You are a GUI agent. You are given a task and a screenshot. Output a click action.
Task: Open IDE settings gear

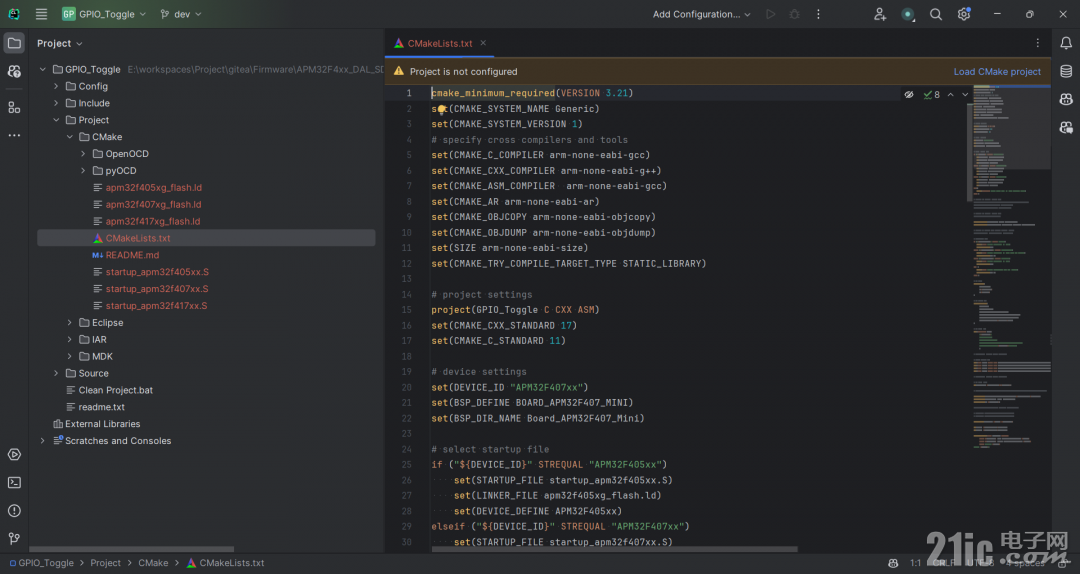[x=964, y=14]
